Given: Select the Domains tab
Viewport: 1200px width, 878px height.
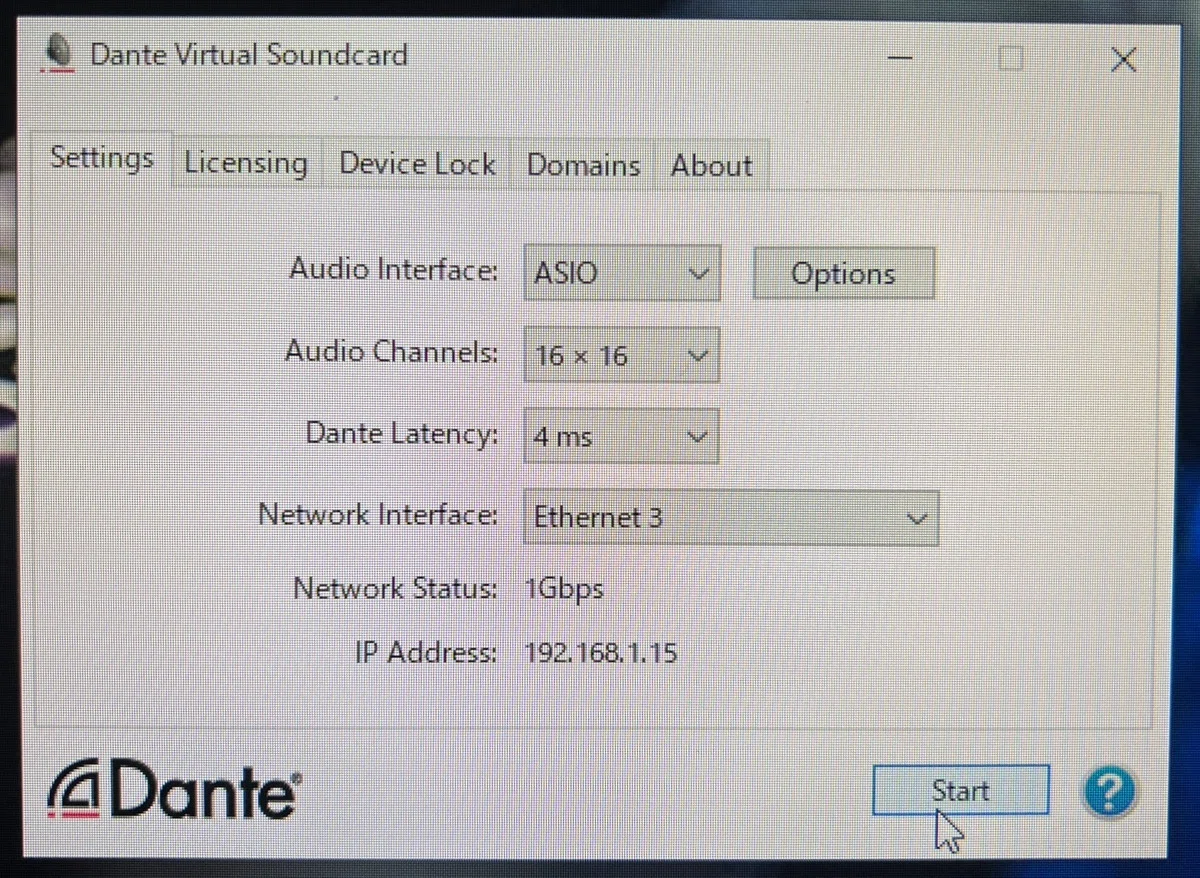Looking at the screenshot, I should coord(583,165).
